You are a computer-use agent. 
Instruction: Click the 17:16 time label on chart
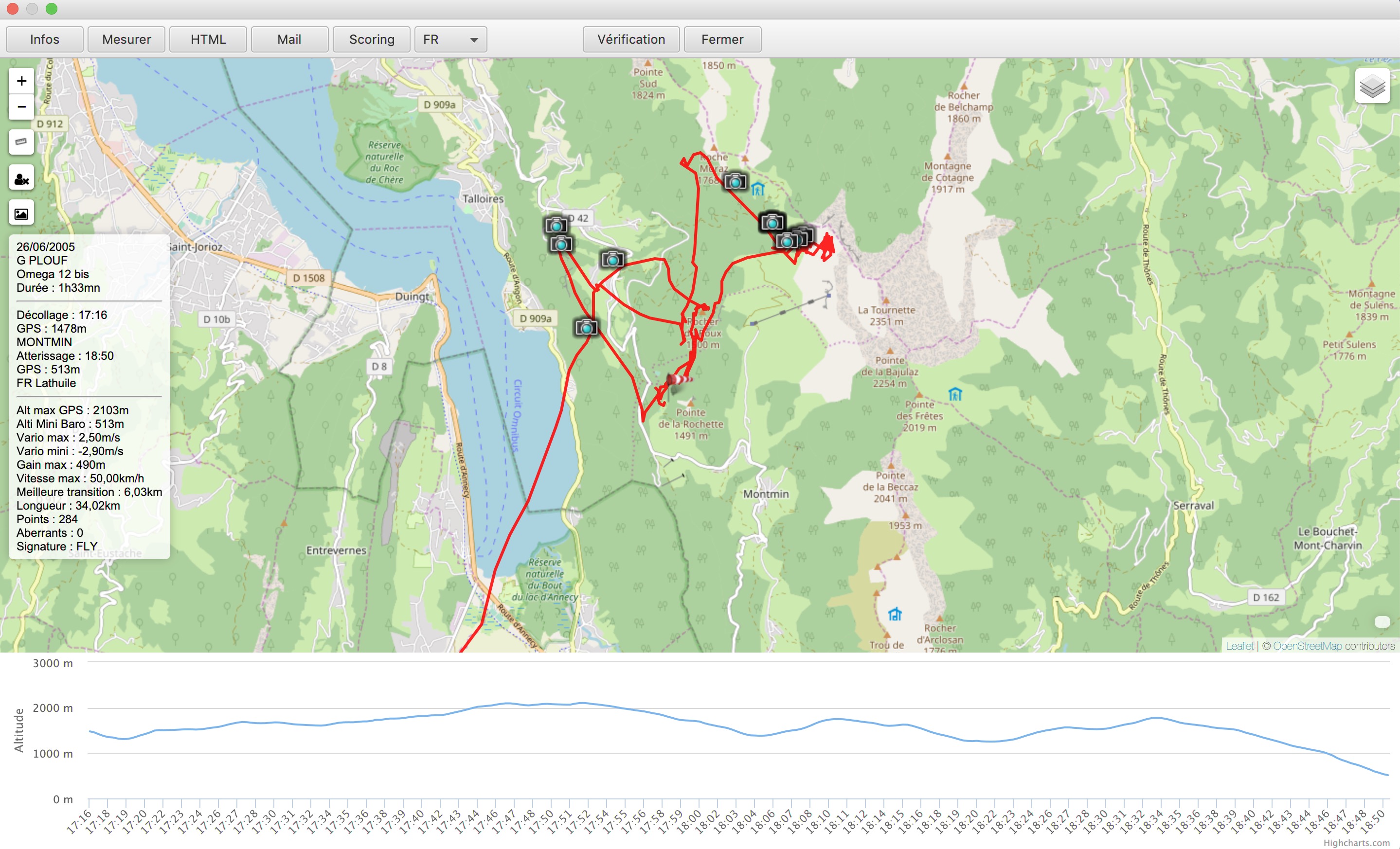tap(79, 822)
